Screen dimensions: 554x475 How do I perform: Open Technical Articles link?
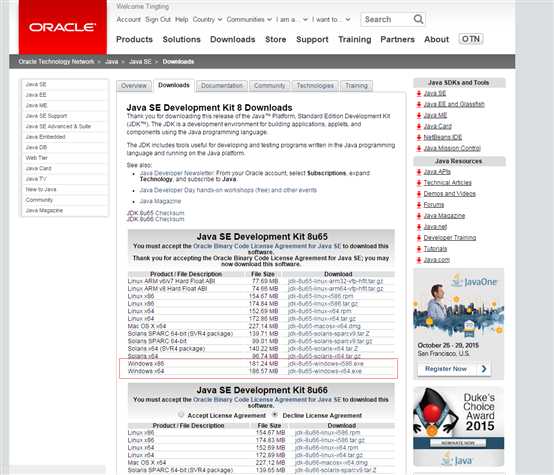447,183
